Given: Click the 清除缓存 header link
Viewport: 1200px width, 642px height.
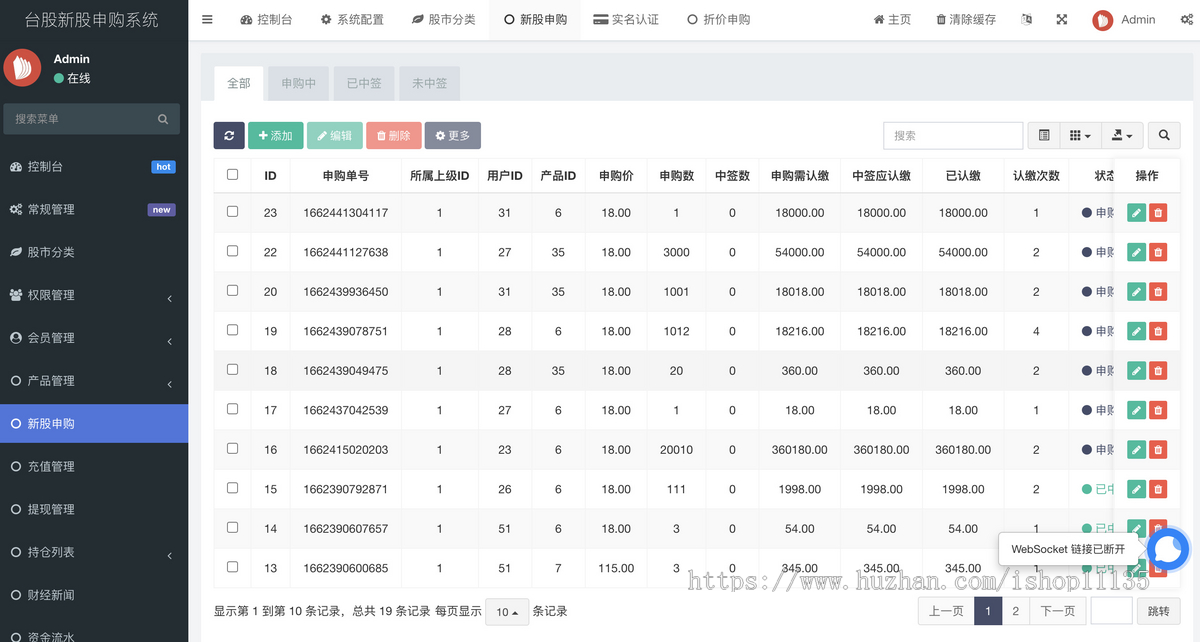Looking at the screenshot, I should (966, 19).
